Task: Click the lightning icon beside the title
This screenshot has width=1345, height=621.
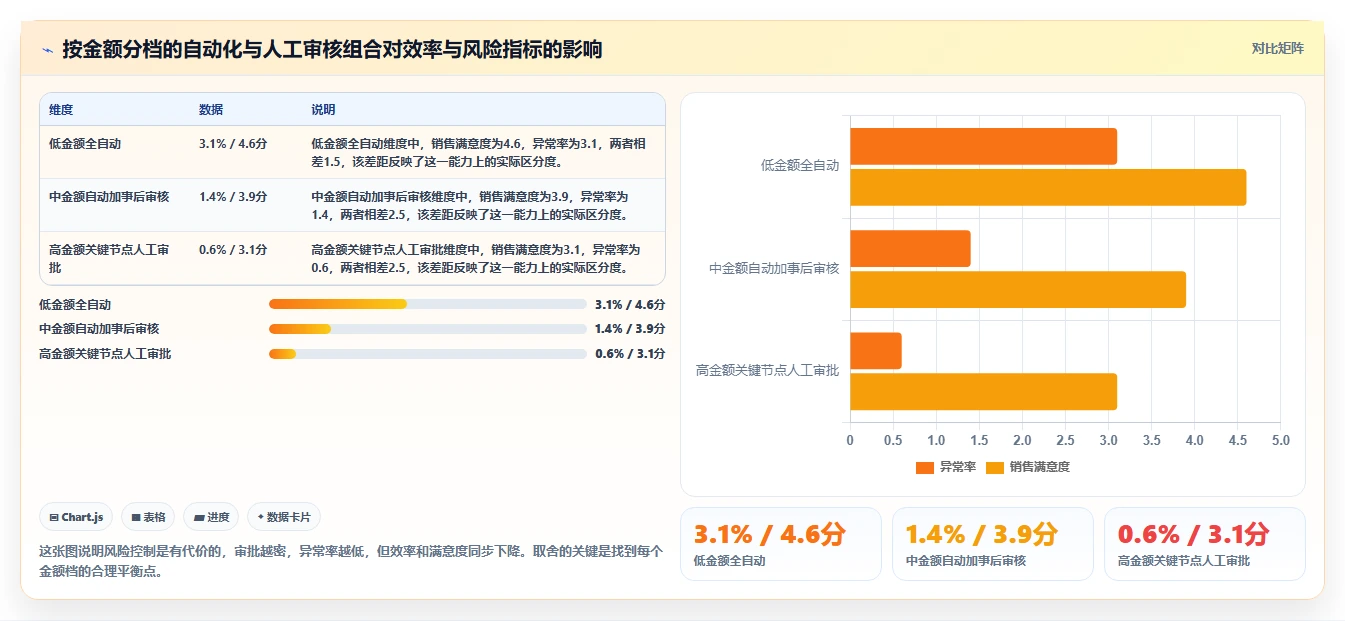Action: click(48, 50)
